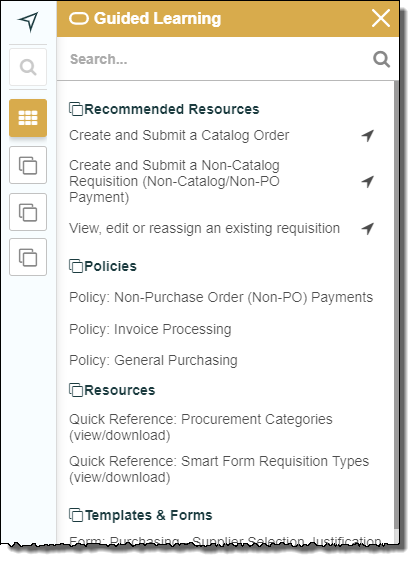The width and height of the screenshot is (415, 563).
Task: Collapse the Resources section header
Action: tap(112, 390)
